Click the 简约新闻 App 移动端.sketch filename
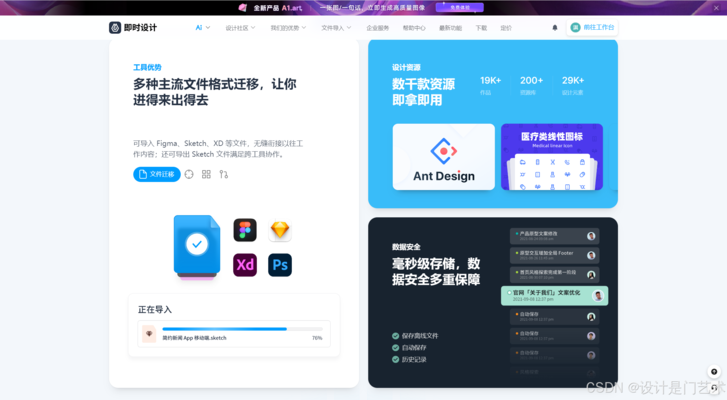This screenshot has height=400, width=727. 194,338
